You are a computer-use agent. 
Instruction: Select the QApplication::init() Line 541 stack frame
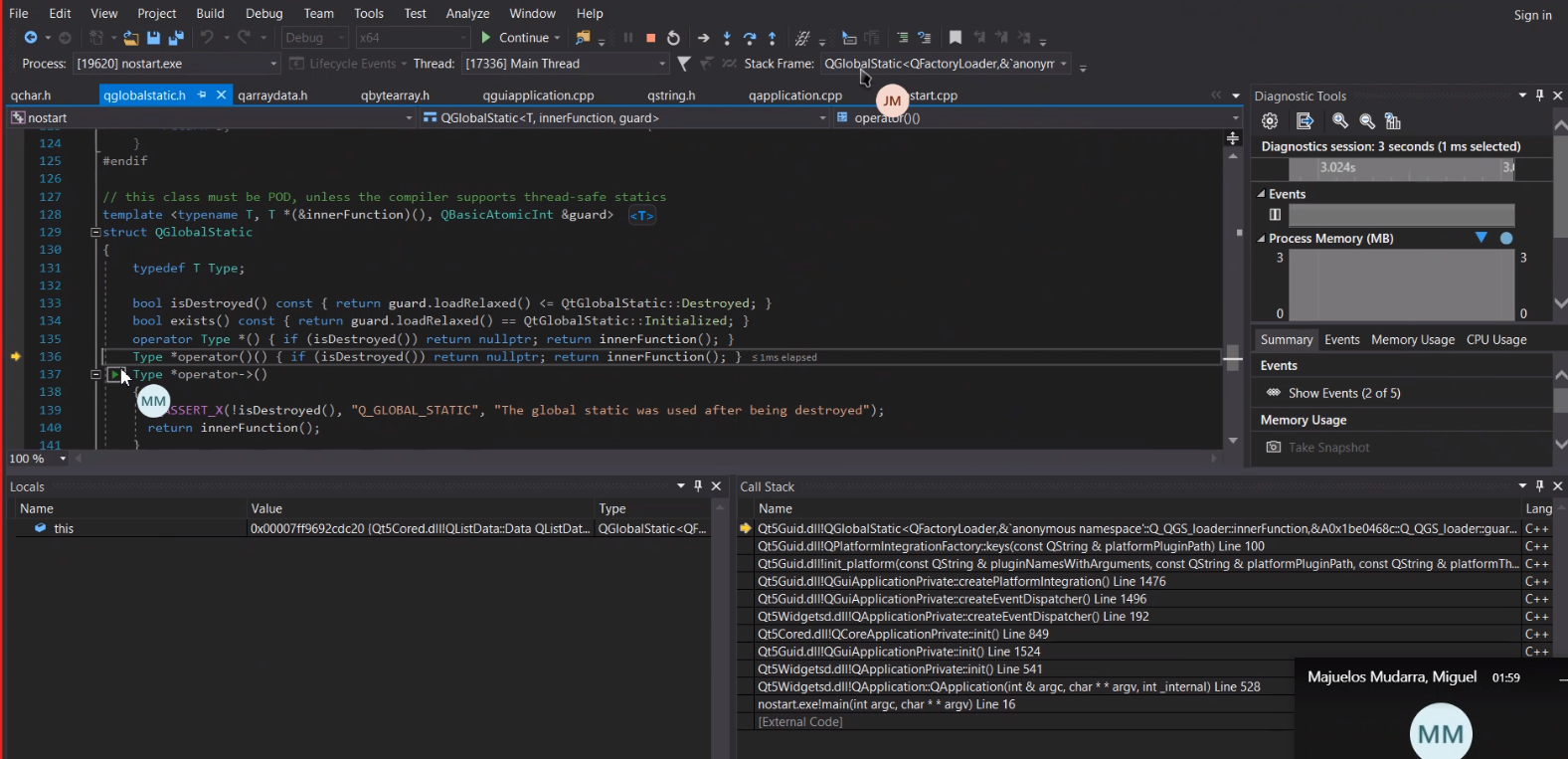pos(899,669)
